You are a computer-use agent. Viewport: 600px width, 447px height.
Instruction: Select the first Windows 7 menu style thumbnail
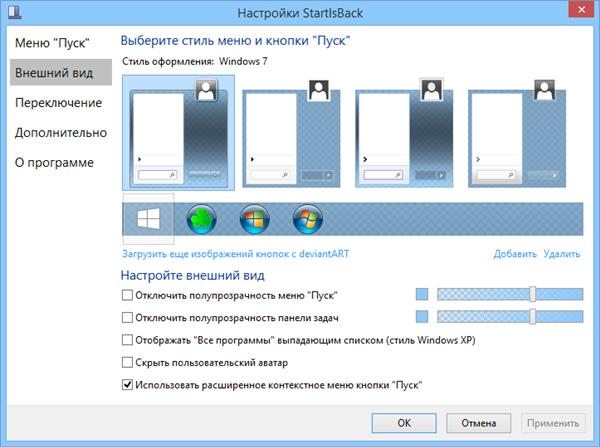tap(178, 133)
